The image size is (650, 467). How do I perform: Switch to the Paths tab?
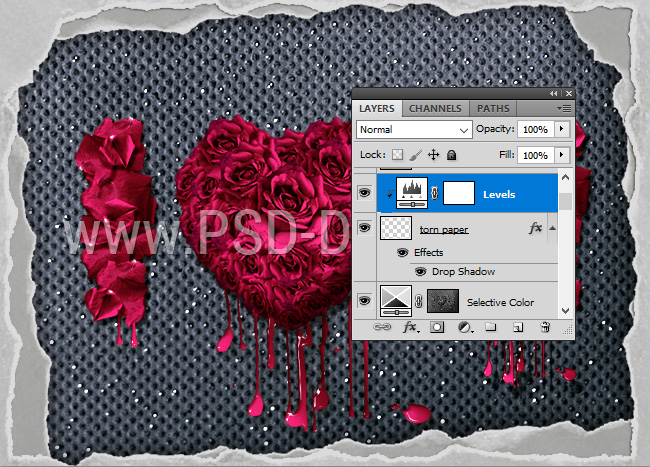tap(493, 109)
